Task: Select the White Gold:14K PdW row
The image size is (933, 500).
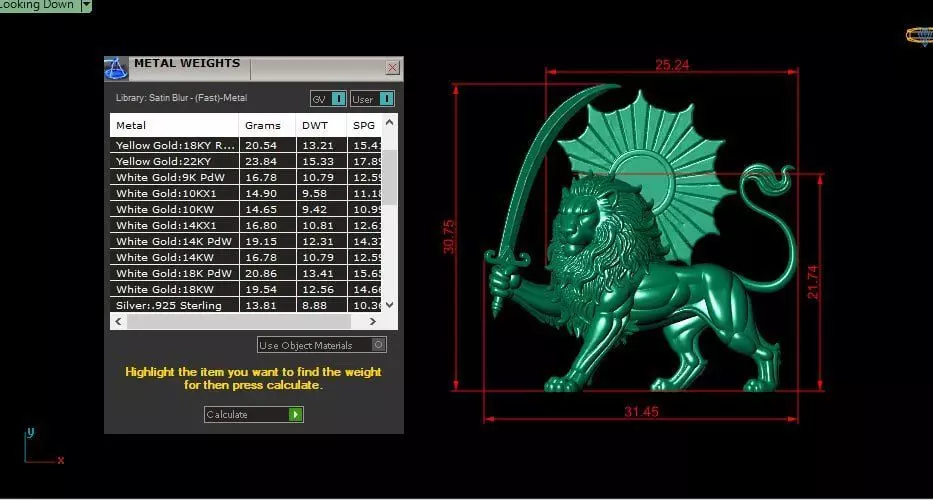Action: [246, 242]
